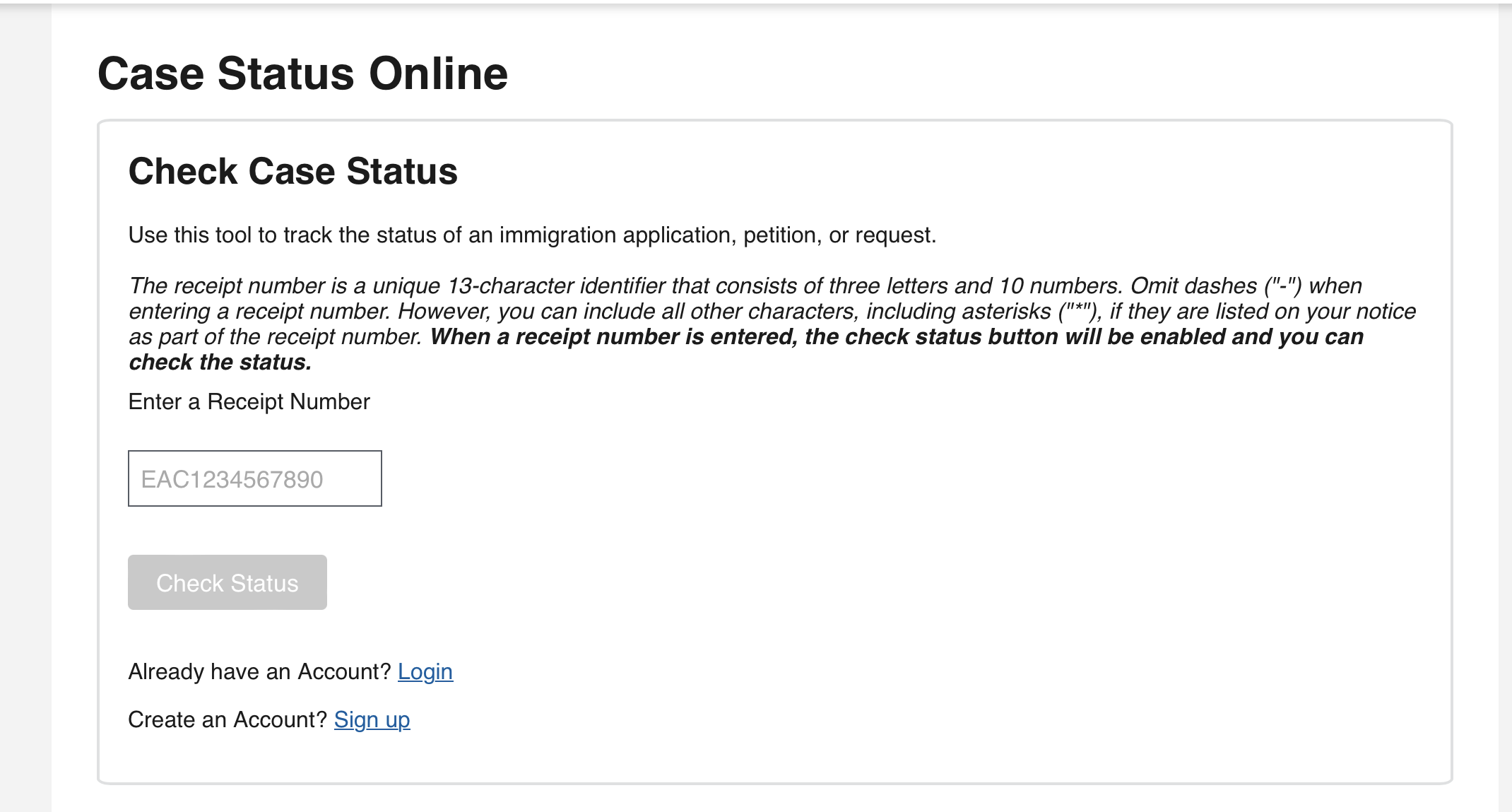This screenshot has width=1512, height=812.
Task: Click the Check Case Status heading
Action: 293,171
